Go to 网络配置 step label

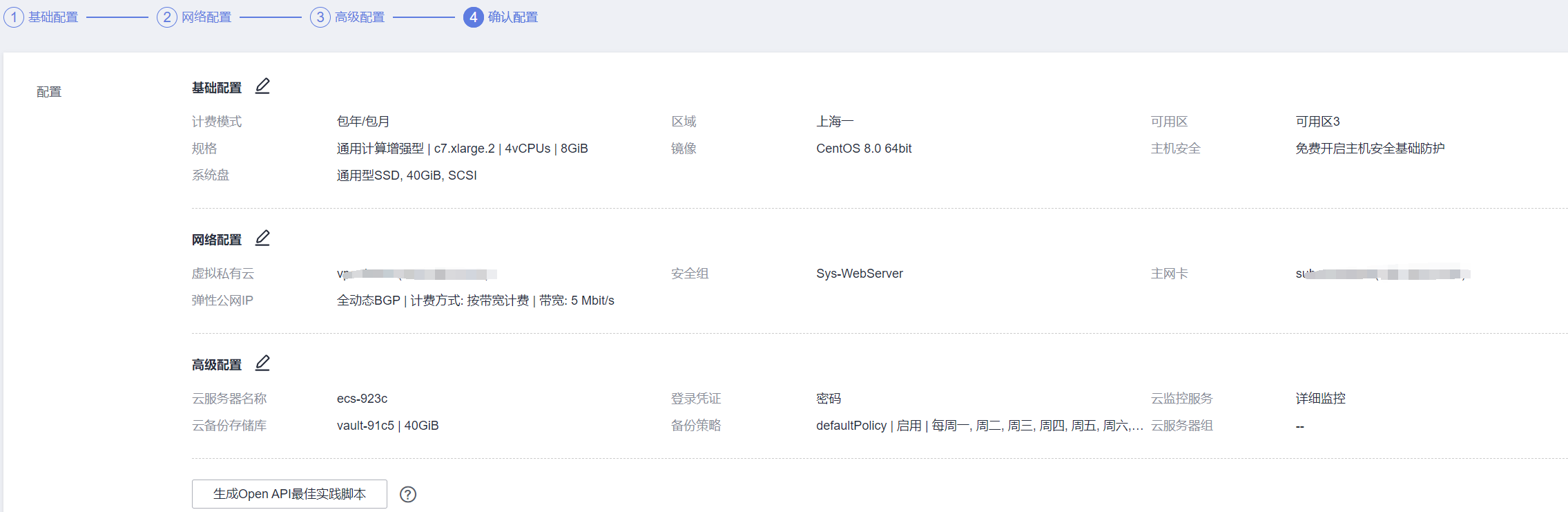(206, 17)
